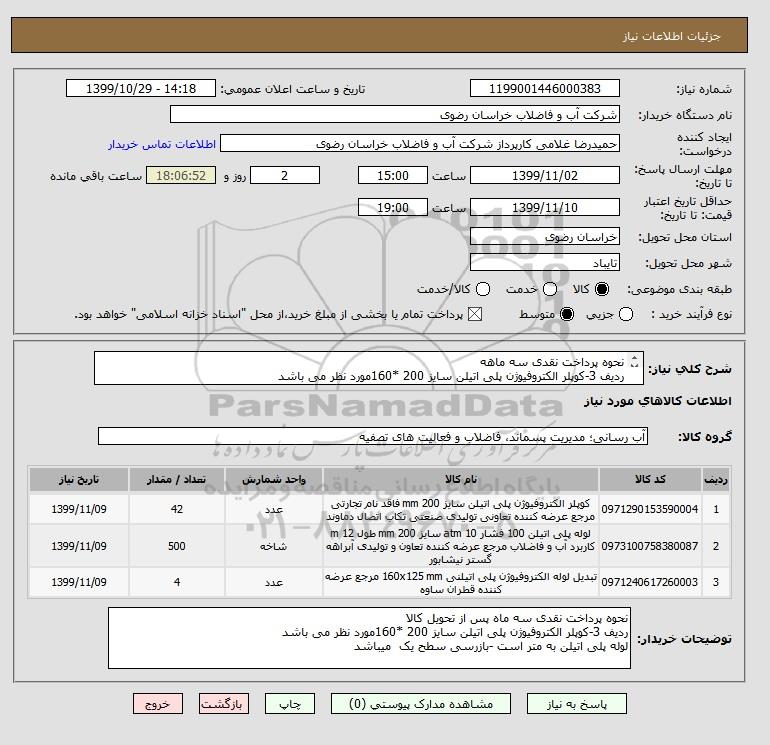Click the شرح کلی نیاز text area
This screenshot has width=770, height=745.
point(369,368)
